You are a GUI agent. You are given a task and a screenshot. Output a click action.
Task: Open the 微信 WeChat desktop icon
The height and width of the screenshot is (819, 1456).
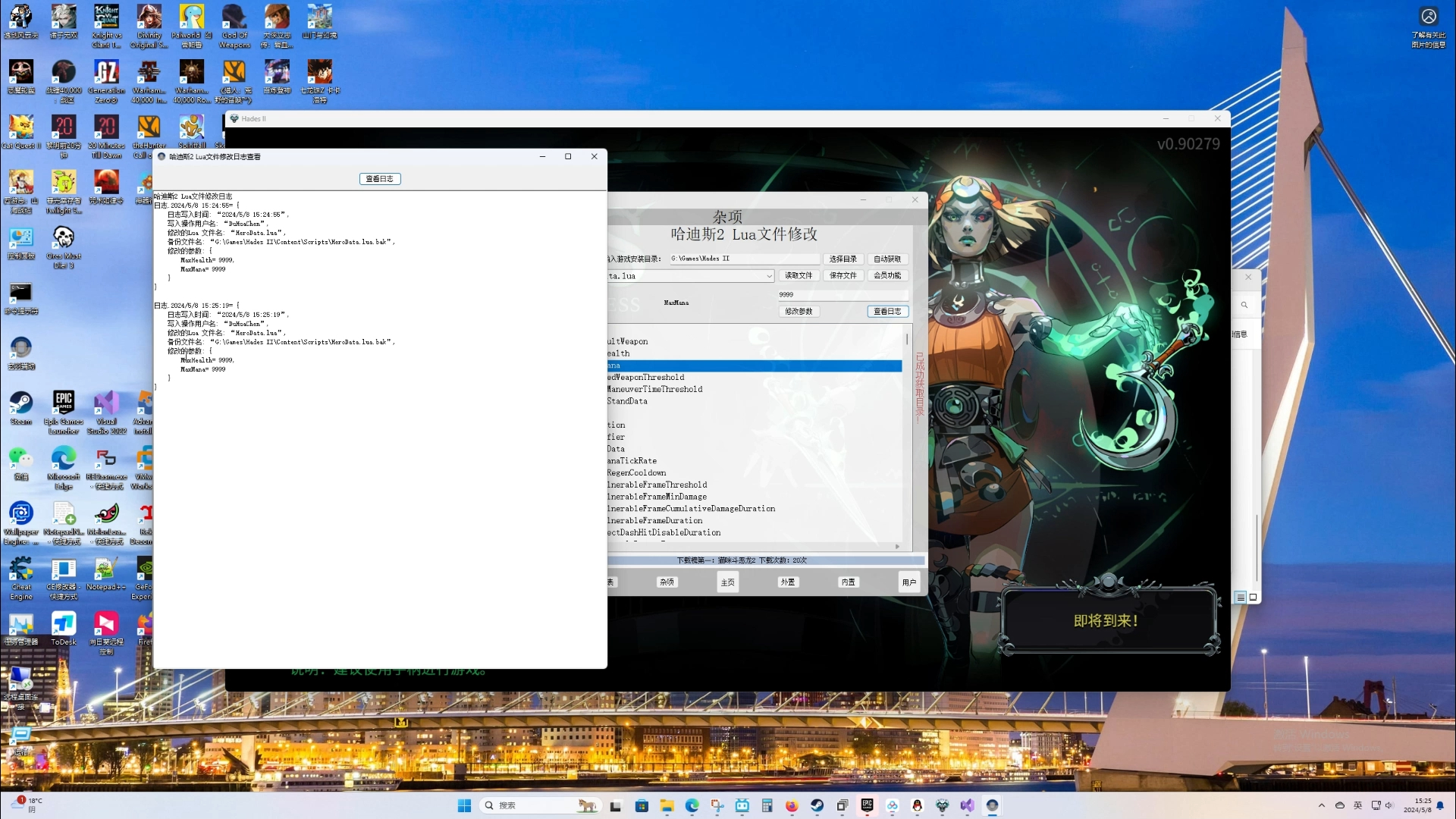pyautogui.click(x=20, y=463)
